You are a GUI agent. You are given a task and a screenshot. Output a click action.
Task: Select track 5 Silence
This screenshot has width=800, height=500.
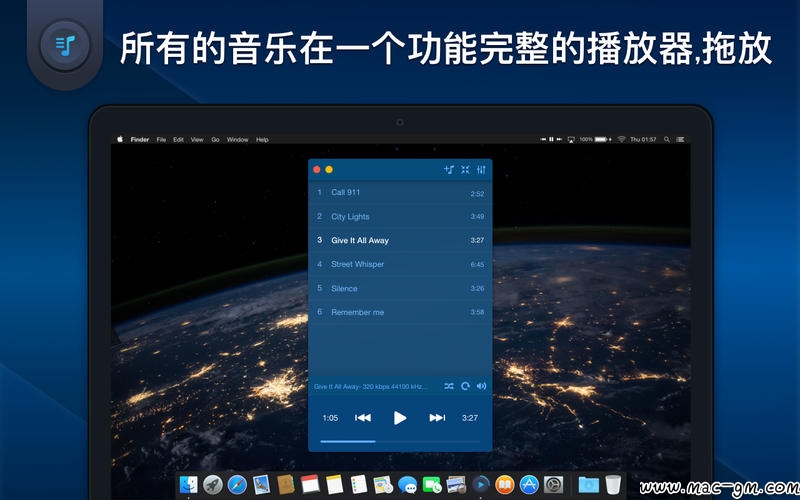coord(400,288)
